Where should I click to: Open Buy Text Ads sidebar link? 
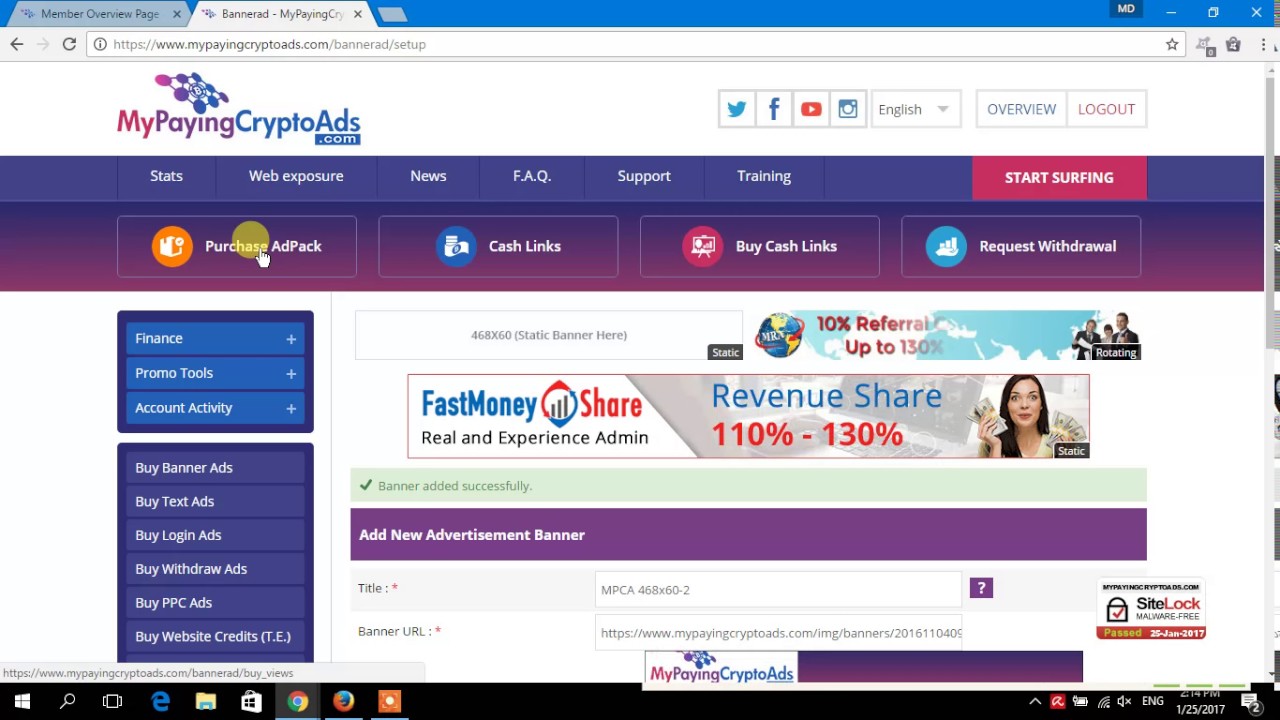pos(215,502)
